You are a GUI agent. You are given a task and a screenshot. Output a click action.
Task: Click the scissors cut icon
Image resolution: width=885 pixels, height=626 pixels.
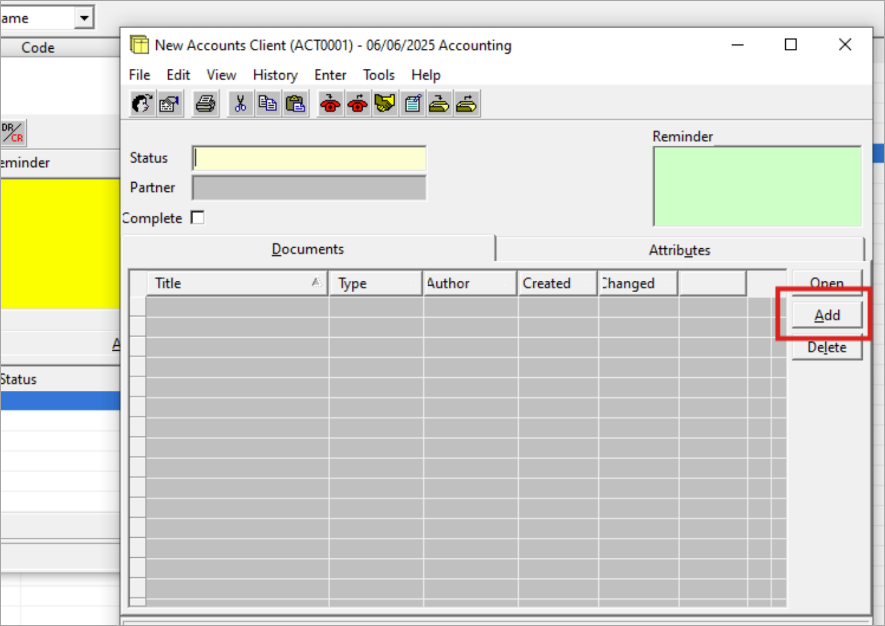click(241, 104)
